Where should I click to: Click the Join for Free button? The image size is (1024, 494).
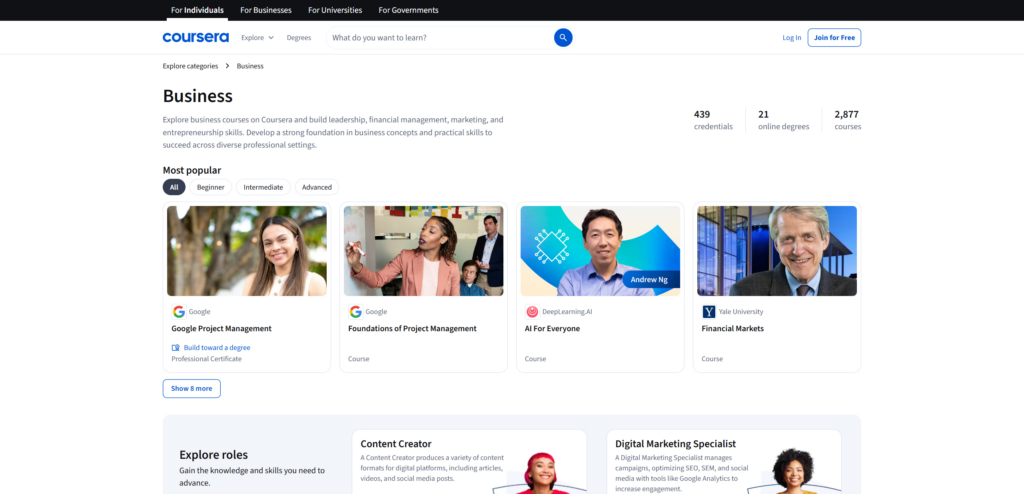pos(834,37)
